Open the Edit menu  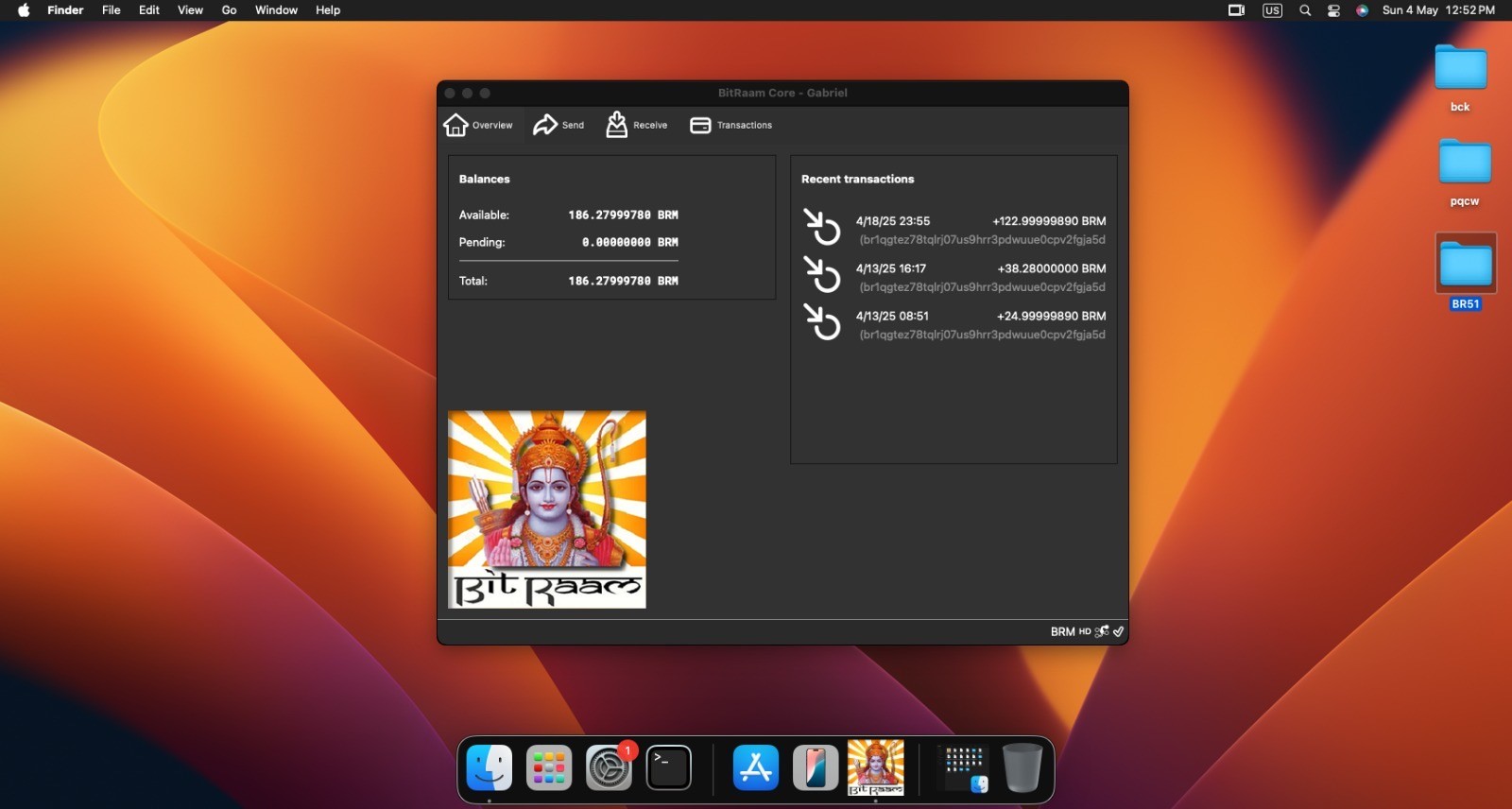[148, 10]
